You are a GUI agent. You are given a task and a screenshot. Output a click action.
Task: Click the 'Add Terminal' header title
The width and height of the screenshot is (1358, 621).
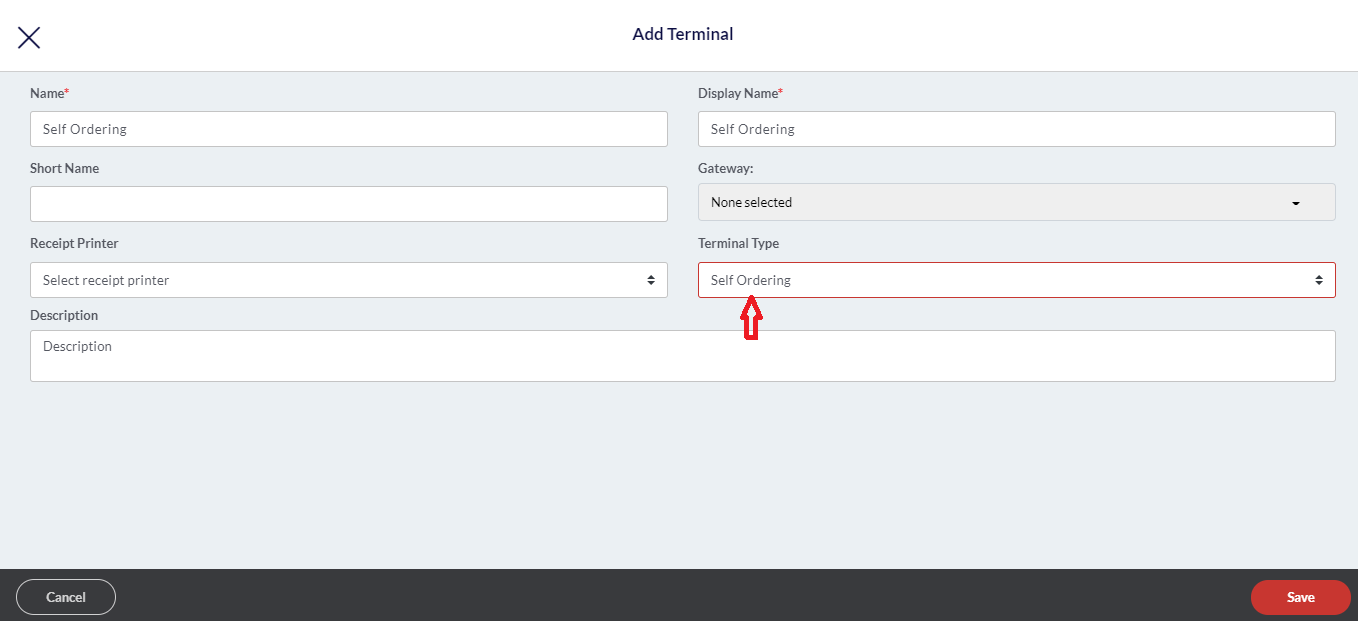pyautogui.click(x=683, y=34)
